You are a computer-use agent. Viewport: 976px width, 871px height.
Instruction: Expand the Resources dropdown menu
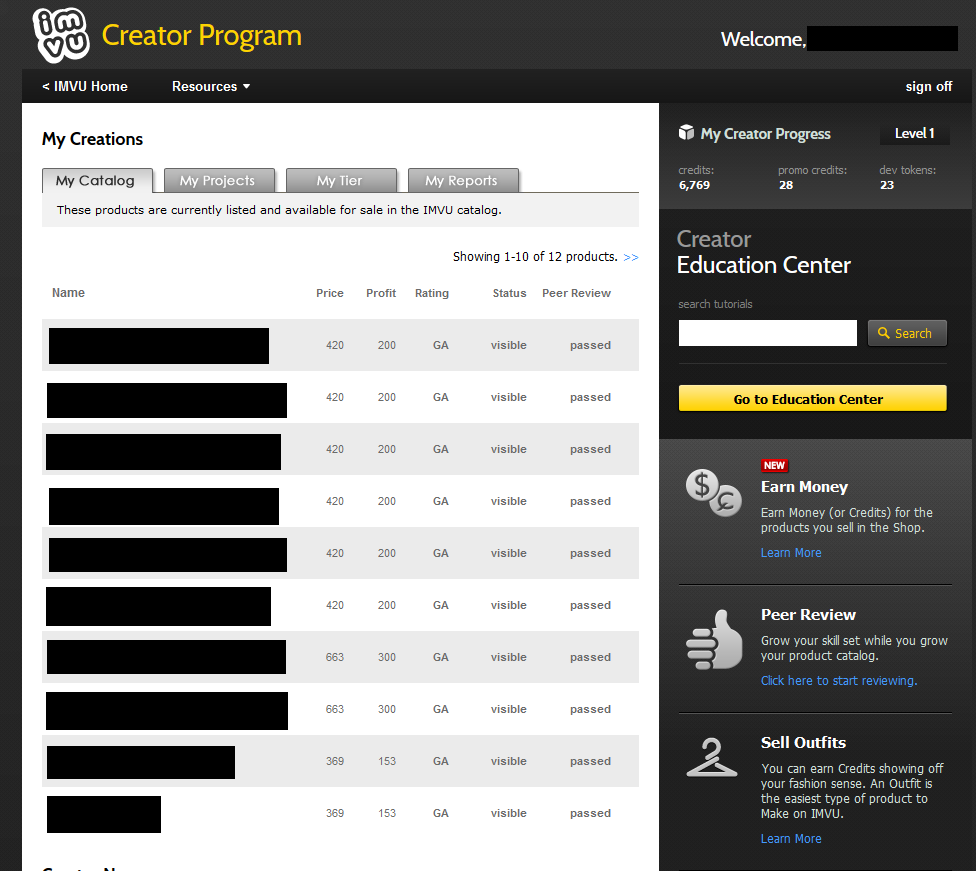coord(211,87)
